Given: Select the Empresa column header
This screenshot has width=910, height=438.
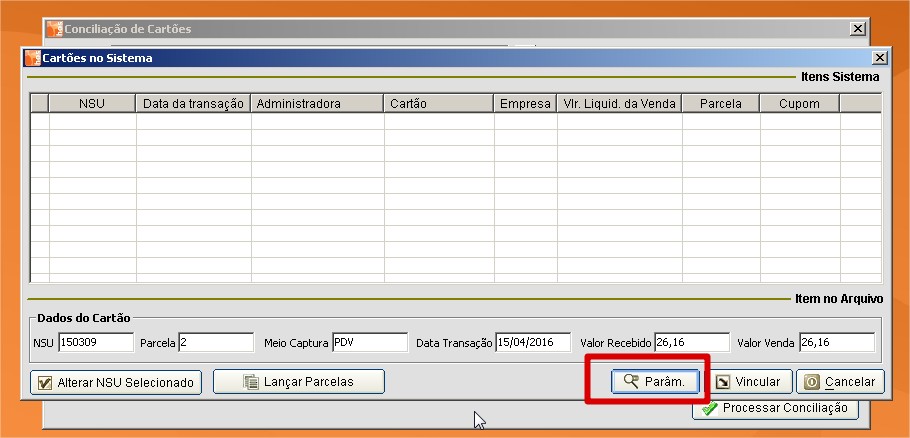Looking at the screenshot, I should click(526, 104).
